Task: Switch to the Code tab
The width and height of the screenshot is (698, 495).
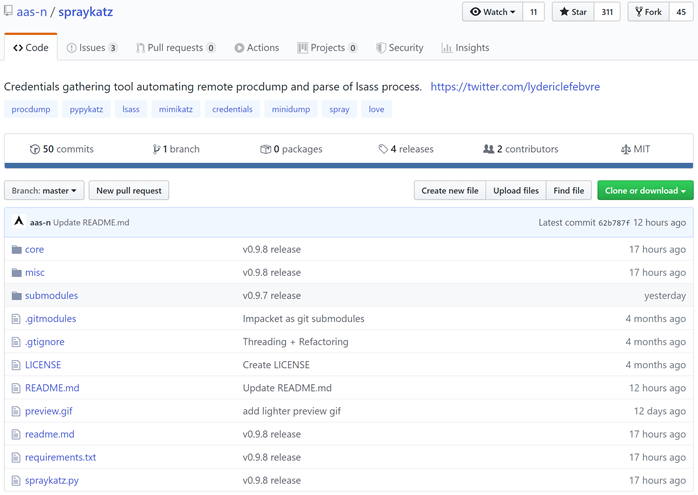Action: pyautogui.click(x=31, y=48)
